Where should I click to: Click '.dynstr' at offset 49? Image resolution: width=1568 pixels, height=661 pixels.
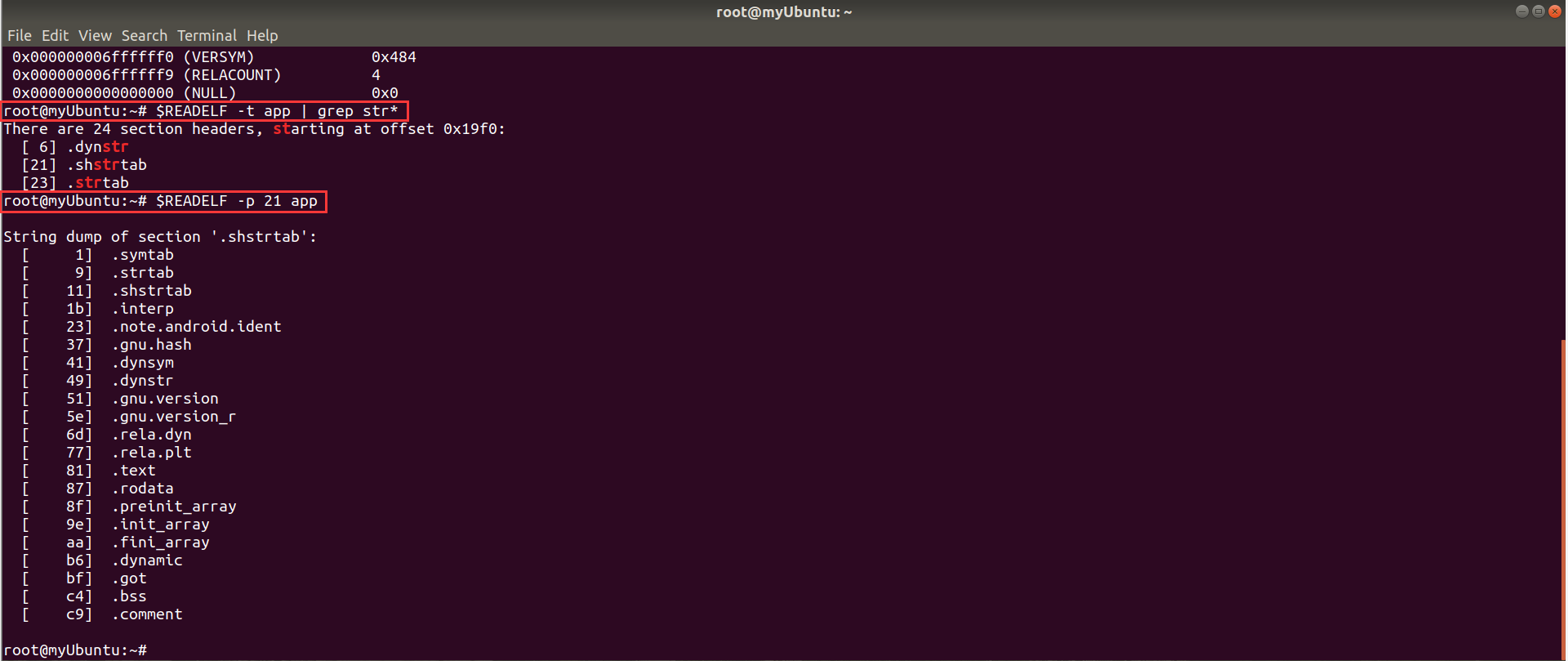pos(143,381)
